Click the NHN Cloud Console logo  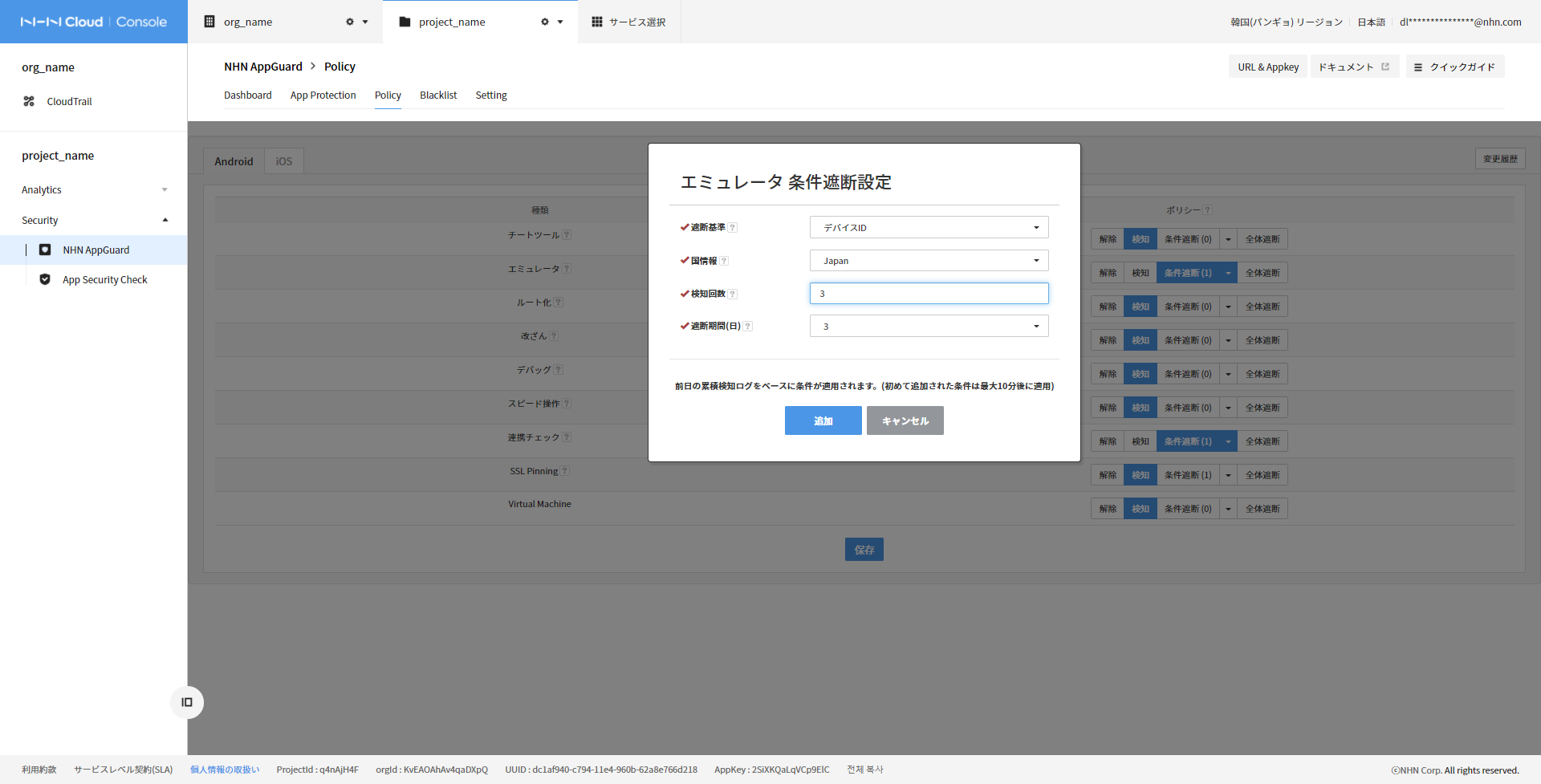tap(94, 22)
